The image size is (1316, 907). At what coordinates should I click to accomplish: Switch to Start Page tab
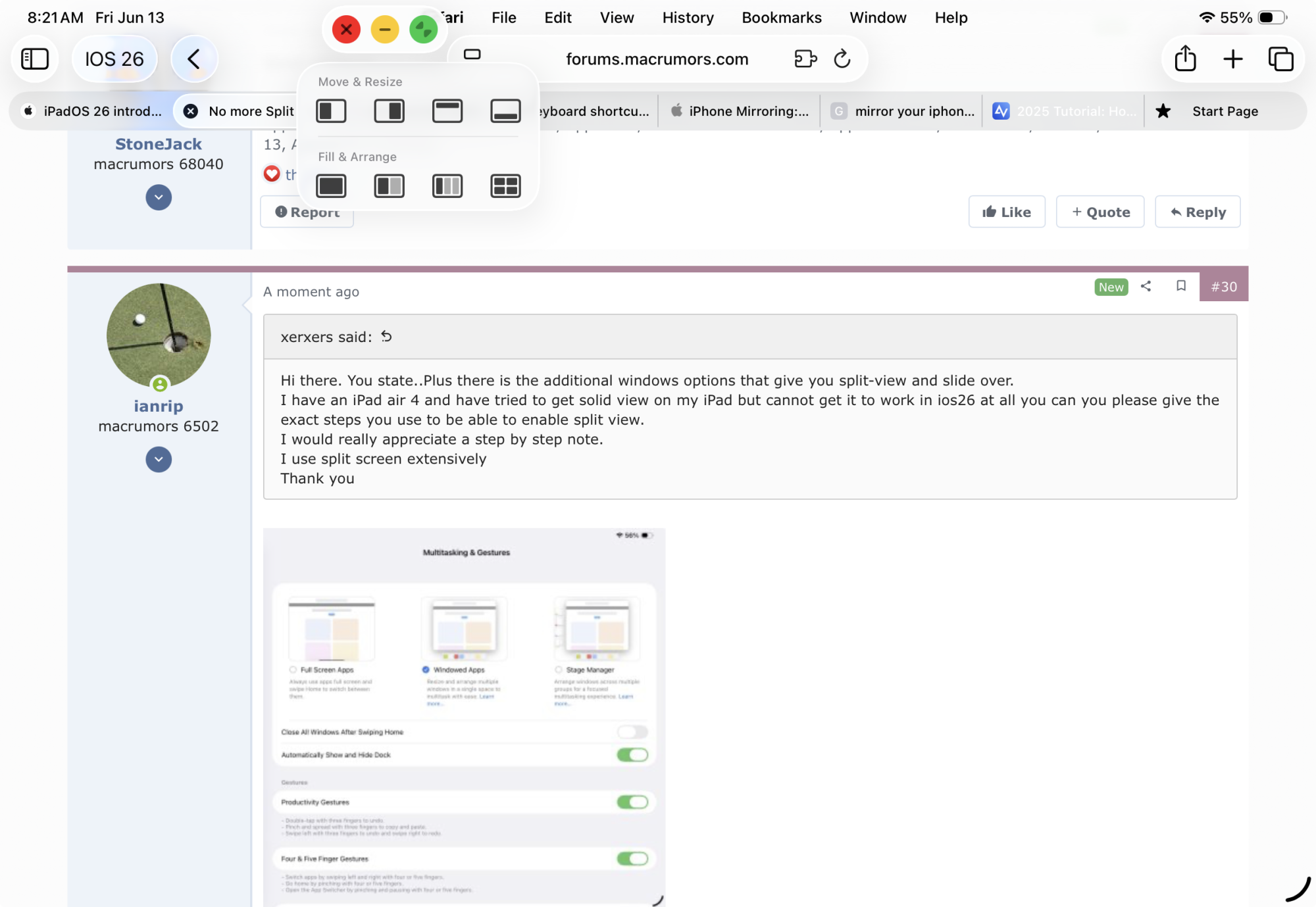click(1225, 111)
